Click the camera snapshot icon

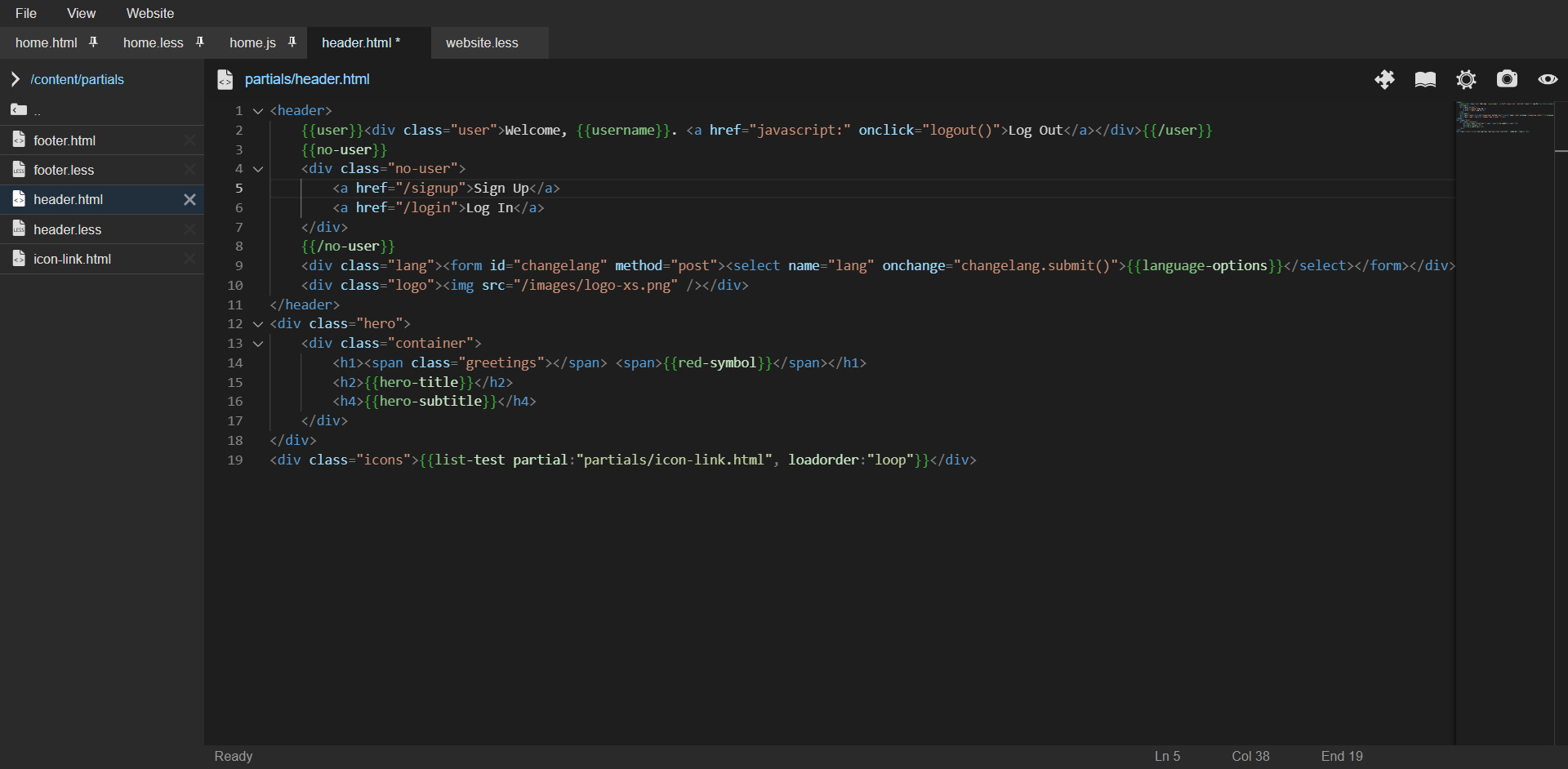tap(1507, 79)
